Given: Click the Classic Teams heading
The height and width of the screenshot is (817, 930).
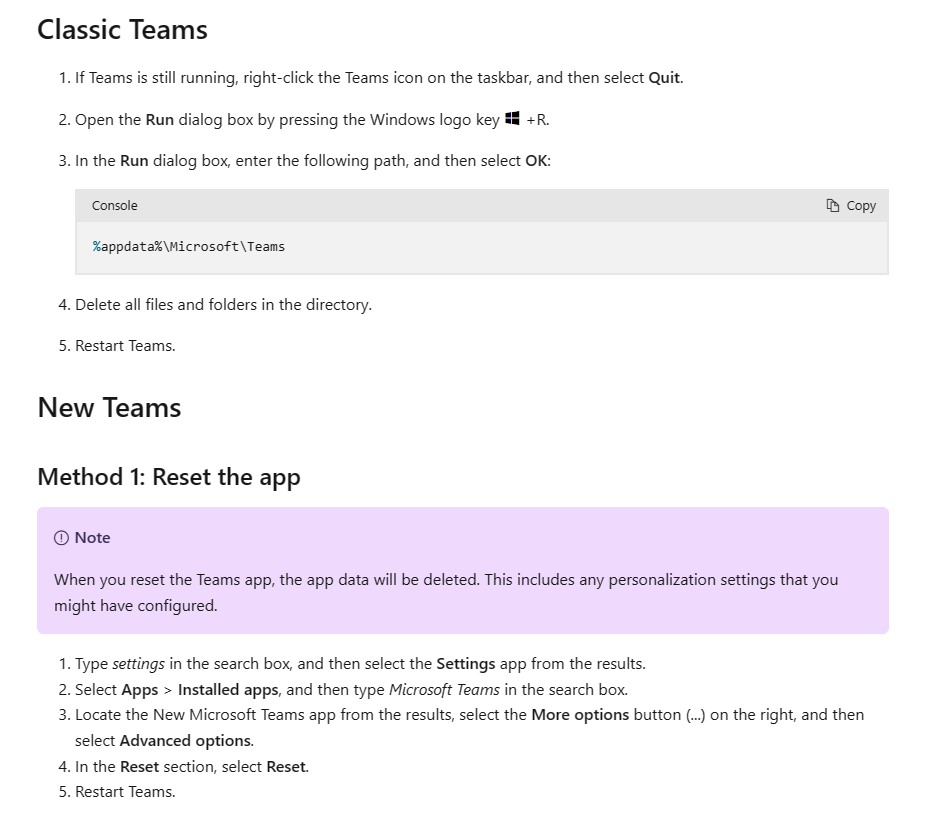Looking at the screenshot, I should pos(122,30).
